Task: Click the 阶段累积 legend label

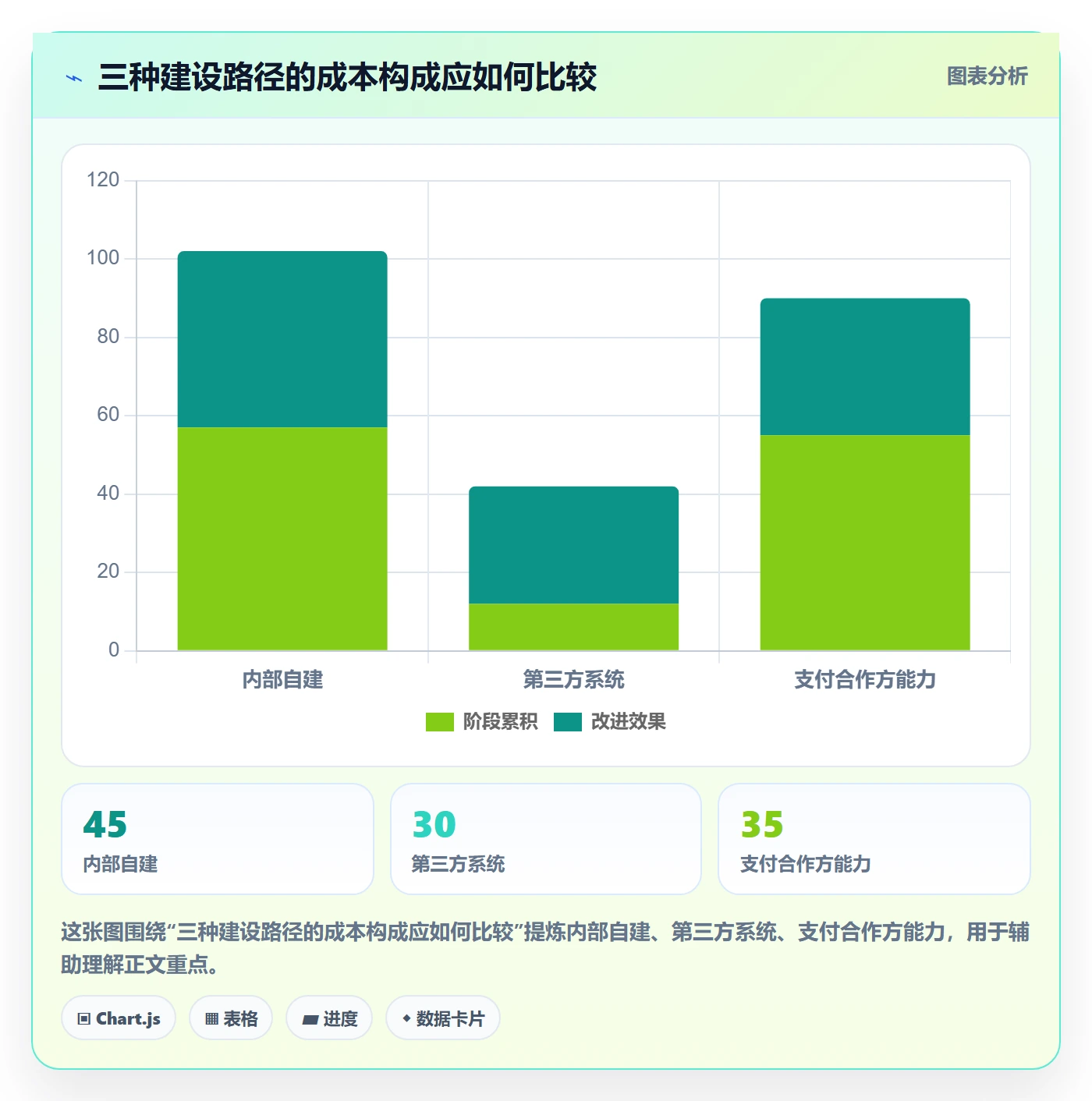Action: coord(500,722)
